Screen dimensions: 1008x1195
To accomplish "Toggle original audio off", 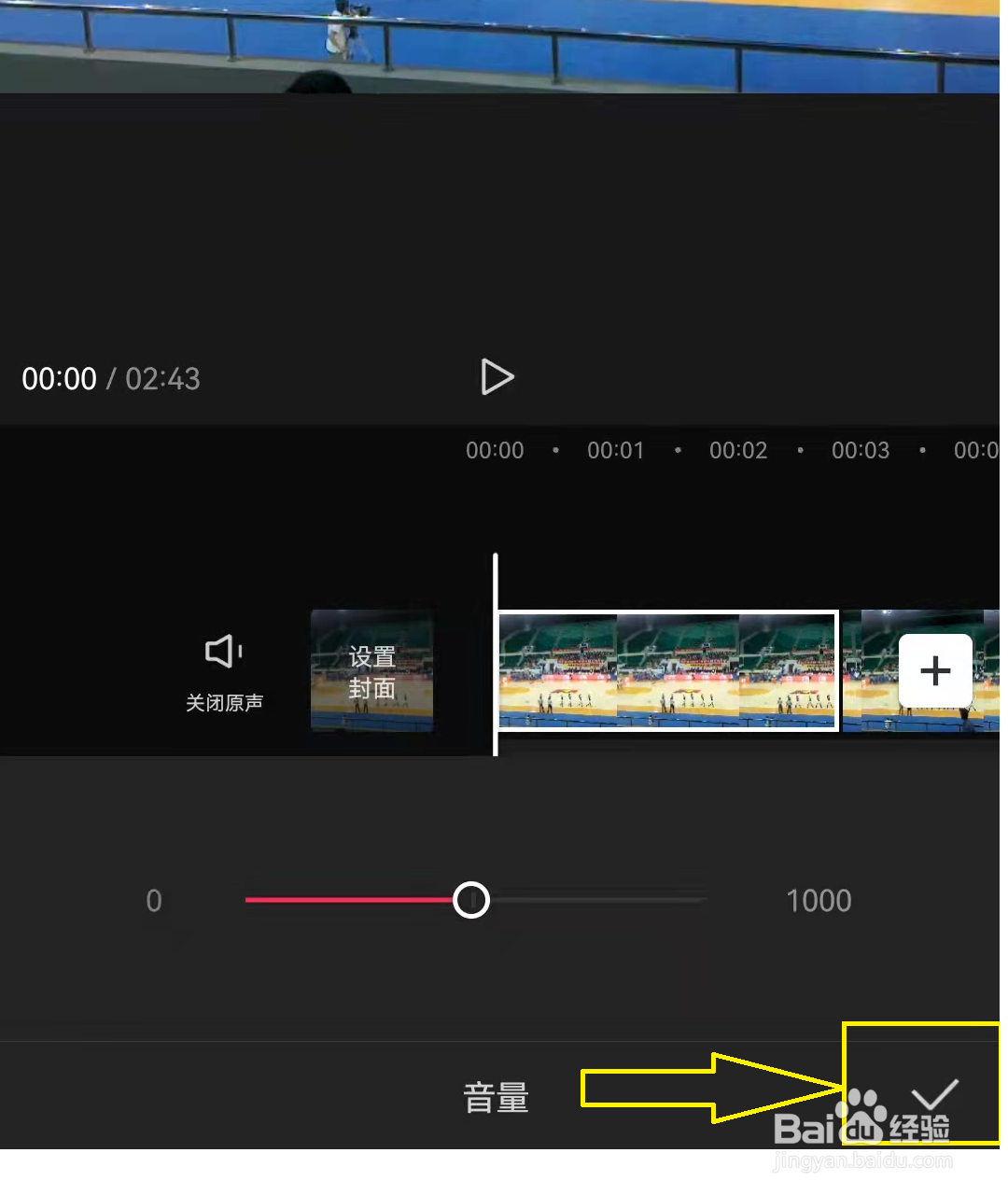I will click(x=223, y=672).
